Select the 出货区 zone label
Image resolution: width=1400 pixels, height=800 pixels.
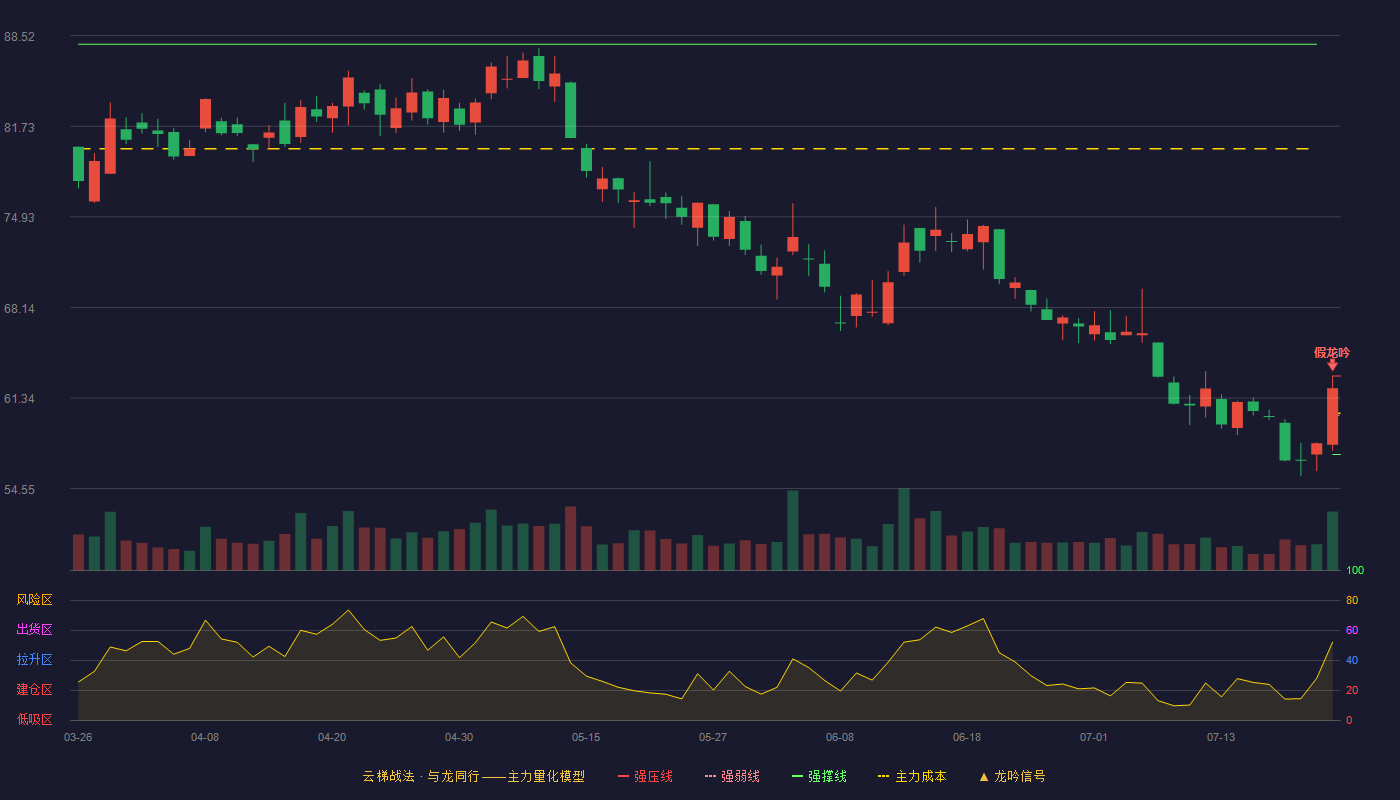tap(34, 630)
